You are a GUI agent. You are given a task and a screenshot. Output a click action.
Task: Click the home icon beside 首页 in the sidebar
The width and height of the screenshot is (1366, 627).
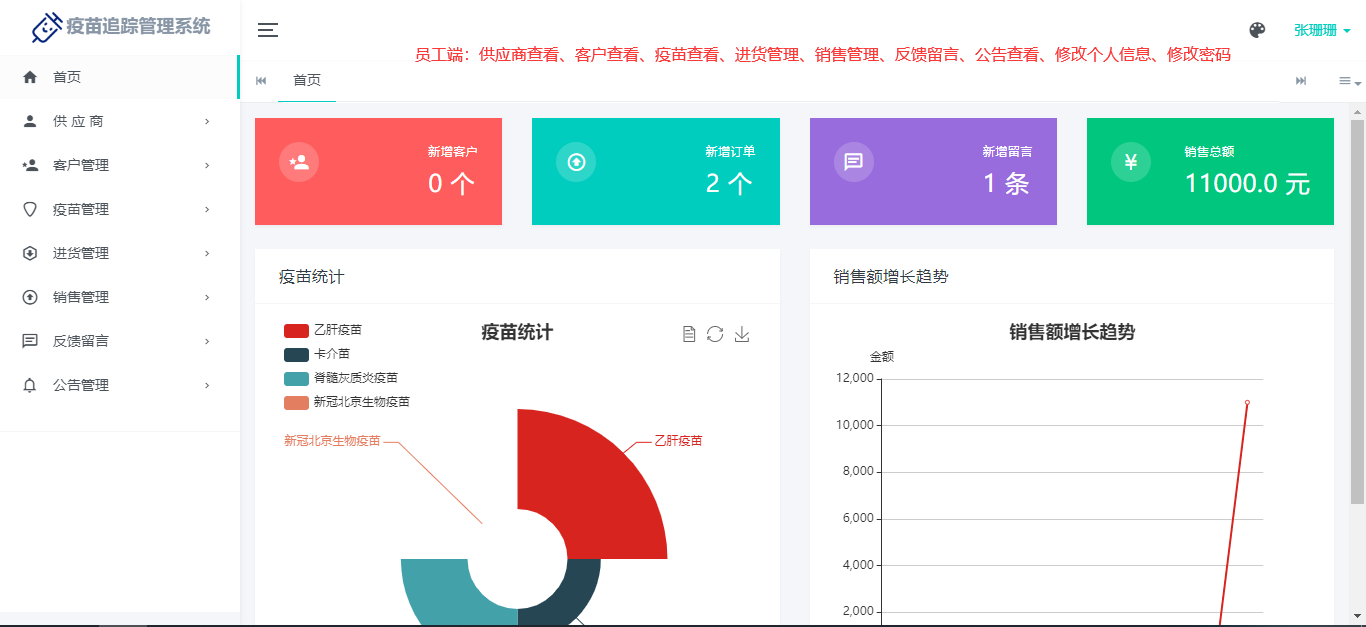coord(30,77)
